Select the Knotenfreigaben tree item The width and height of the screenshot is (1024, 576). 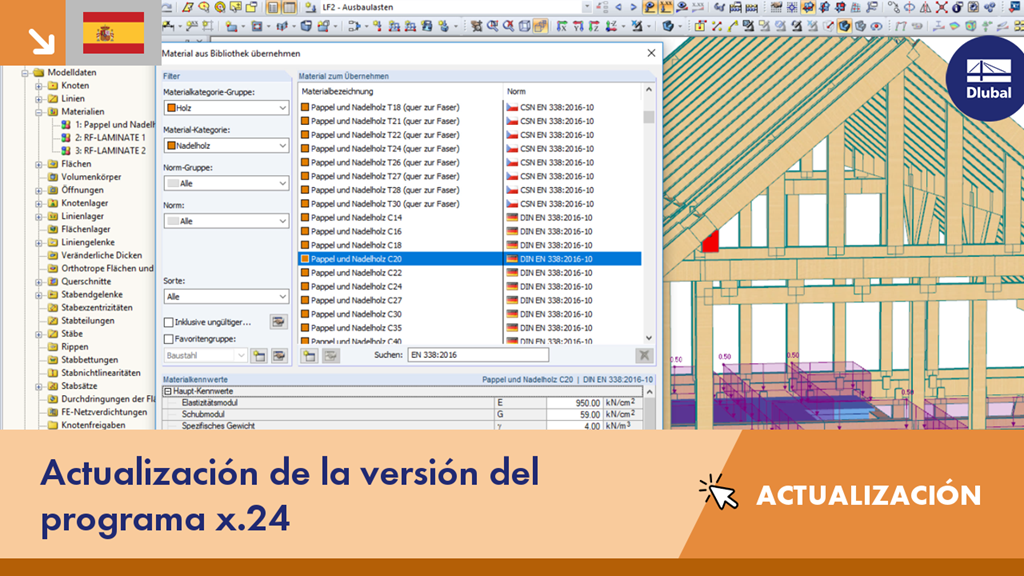point(93,425)
